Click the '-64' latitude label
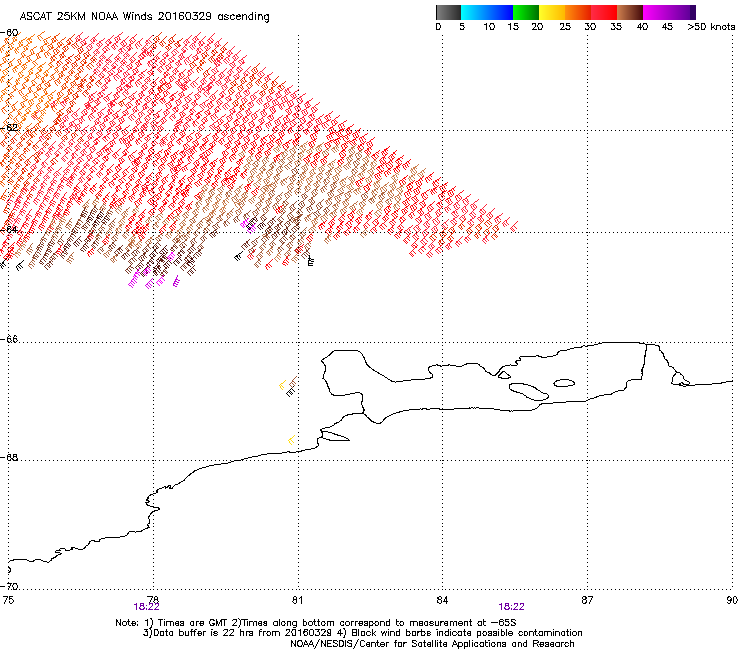Viewport: 740px width, 650px height. [9, 230]
